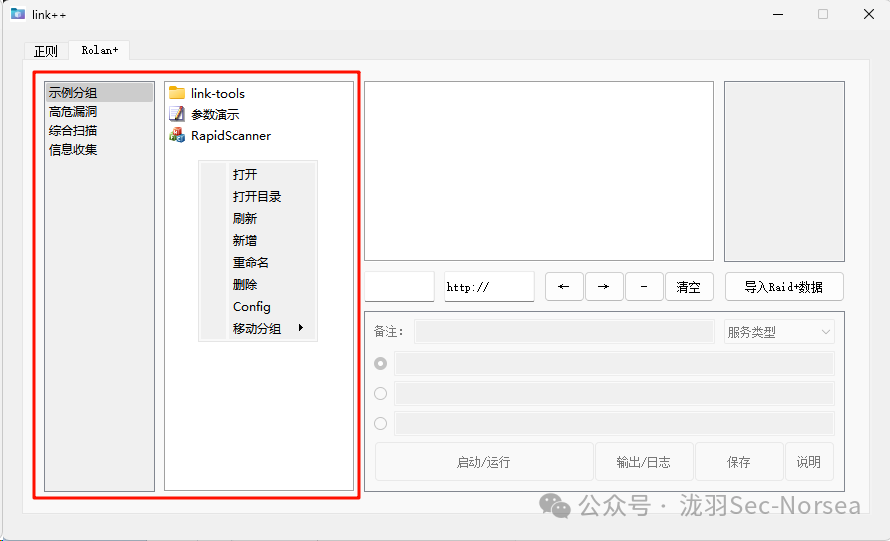Viewport: 890px width, 541px height.
Task: Click the 导入Raid+数据 button
Action: click(x=783, y=287)
